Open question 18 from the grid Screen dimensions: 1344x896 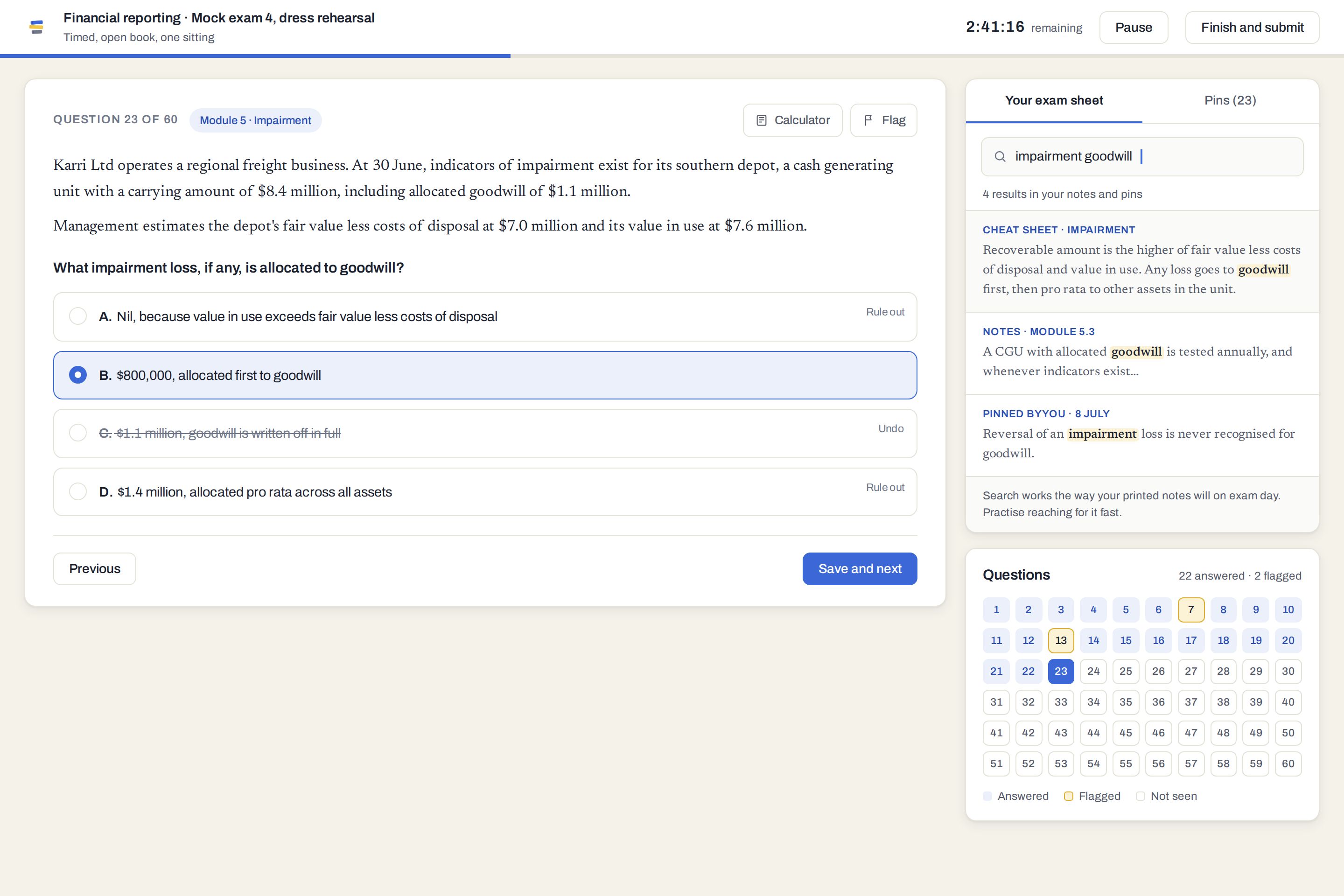pyautogui.click(x=1223, y=641)
